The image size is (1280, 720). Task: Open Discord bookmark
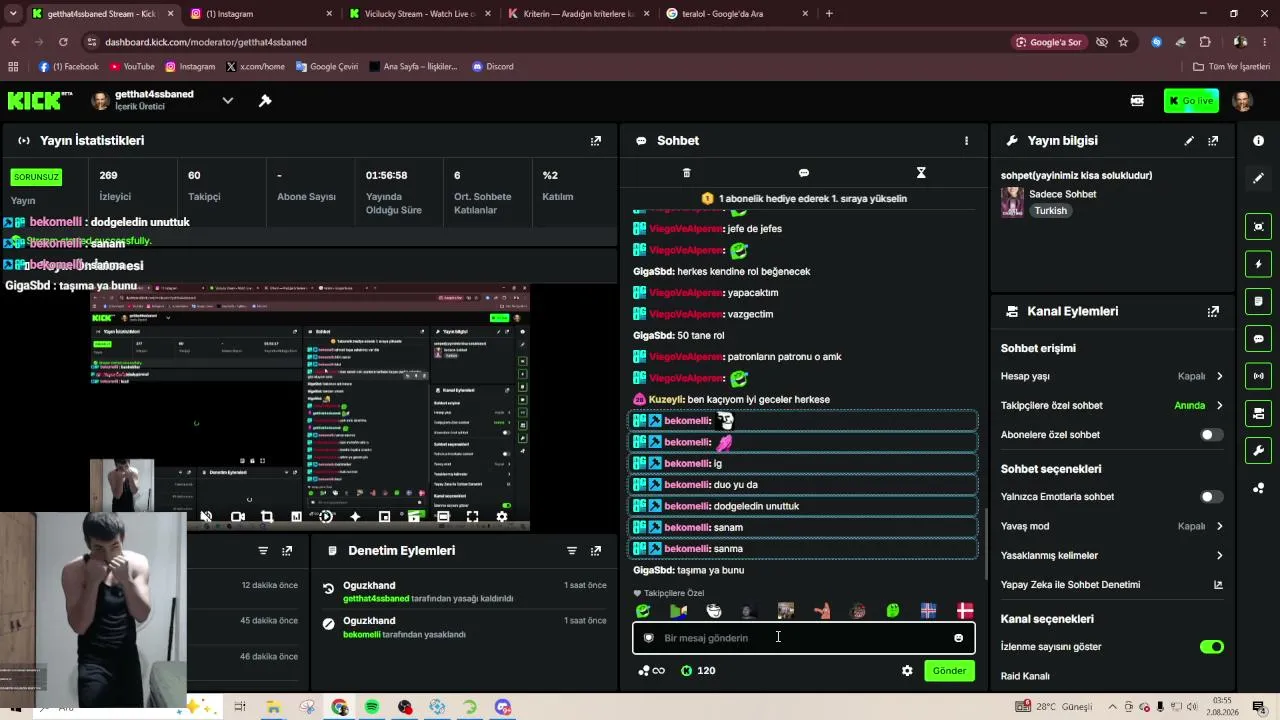pos(493,67)
